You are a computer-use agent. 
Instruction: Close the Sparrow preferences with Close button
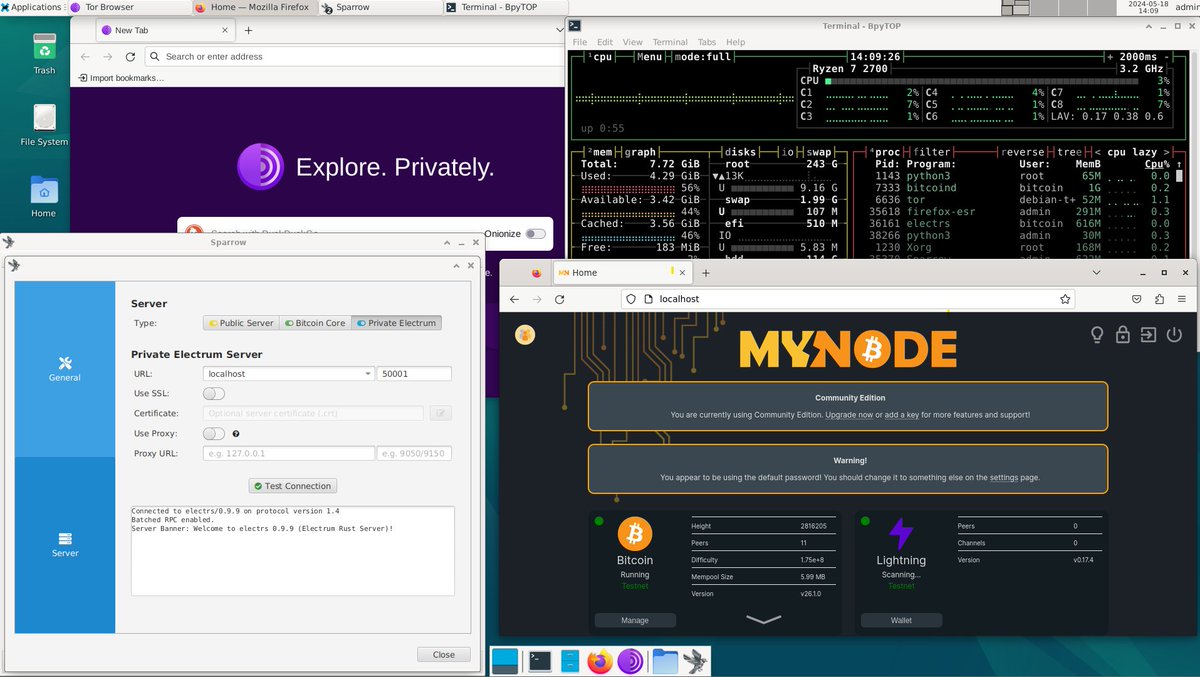pyautogui.click(x=444, y=655)
